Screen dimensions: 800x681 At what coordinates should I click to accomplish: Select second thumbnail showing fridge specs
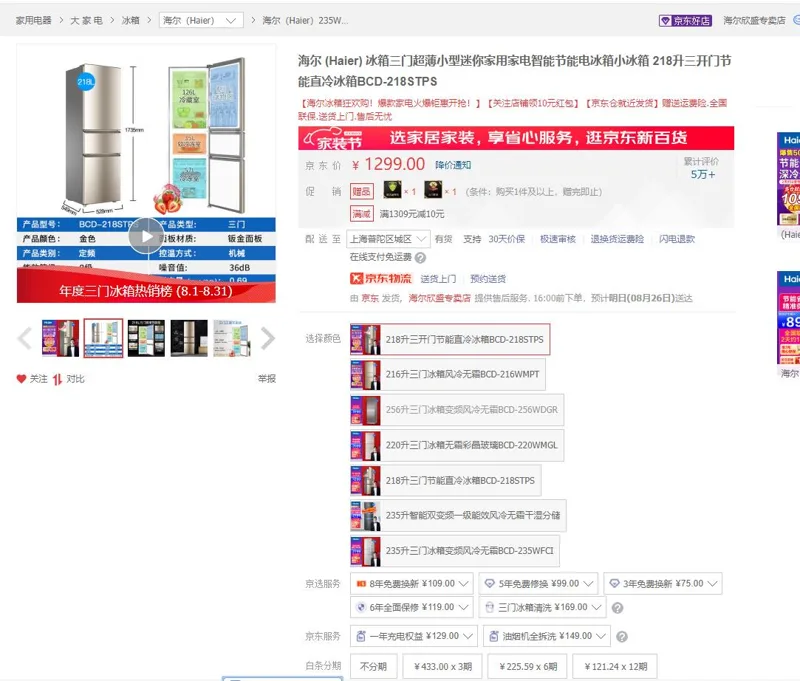[104, 338]
